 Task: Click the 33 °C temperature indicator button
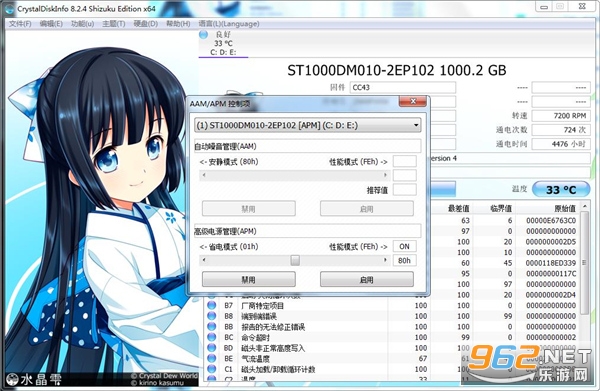pyautogui.click(x=561, y=189)
